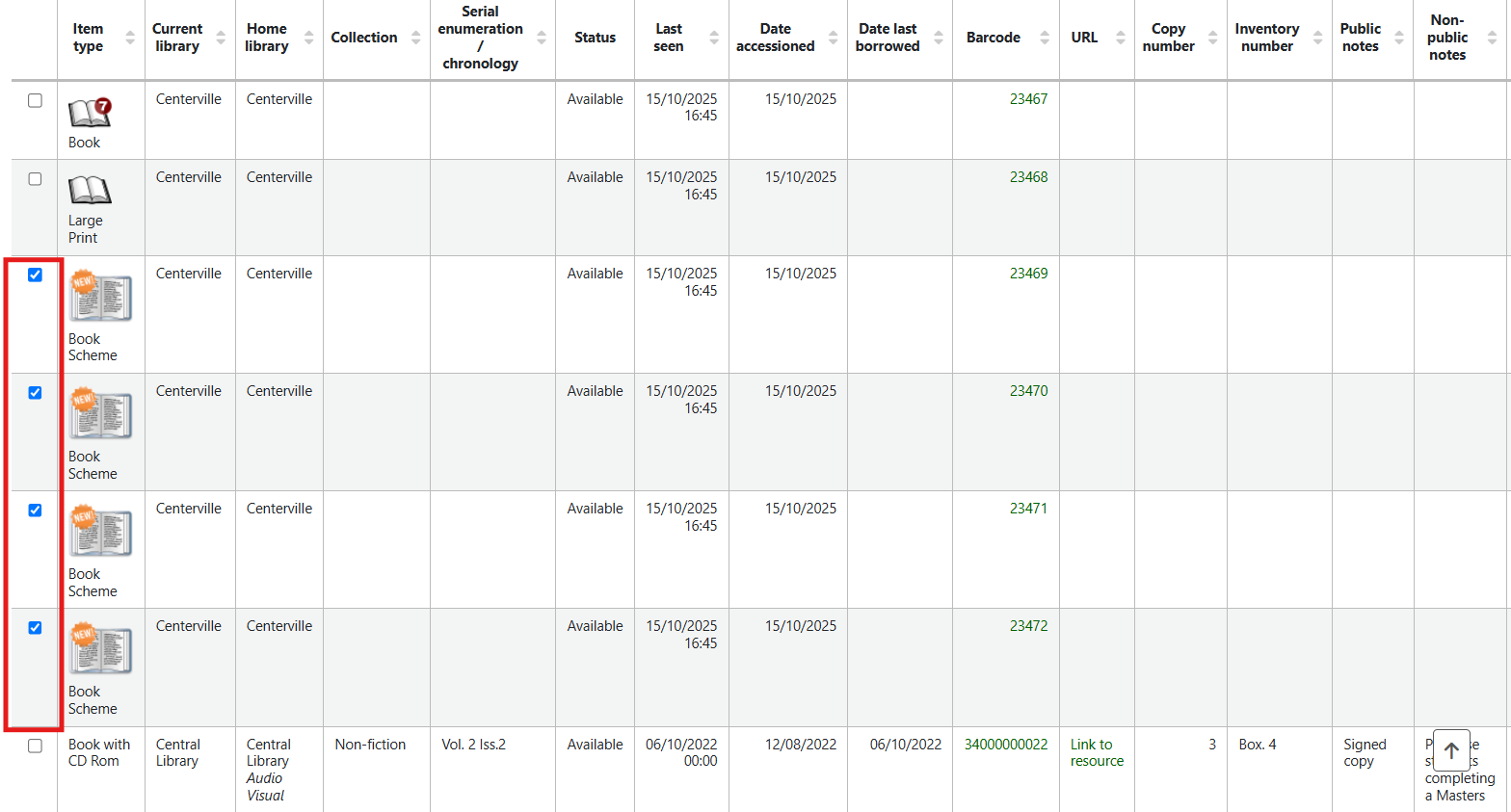Click the scroll-to-top arrow button
1511x812 pixels.
1451,750
